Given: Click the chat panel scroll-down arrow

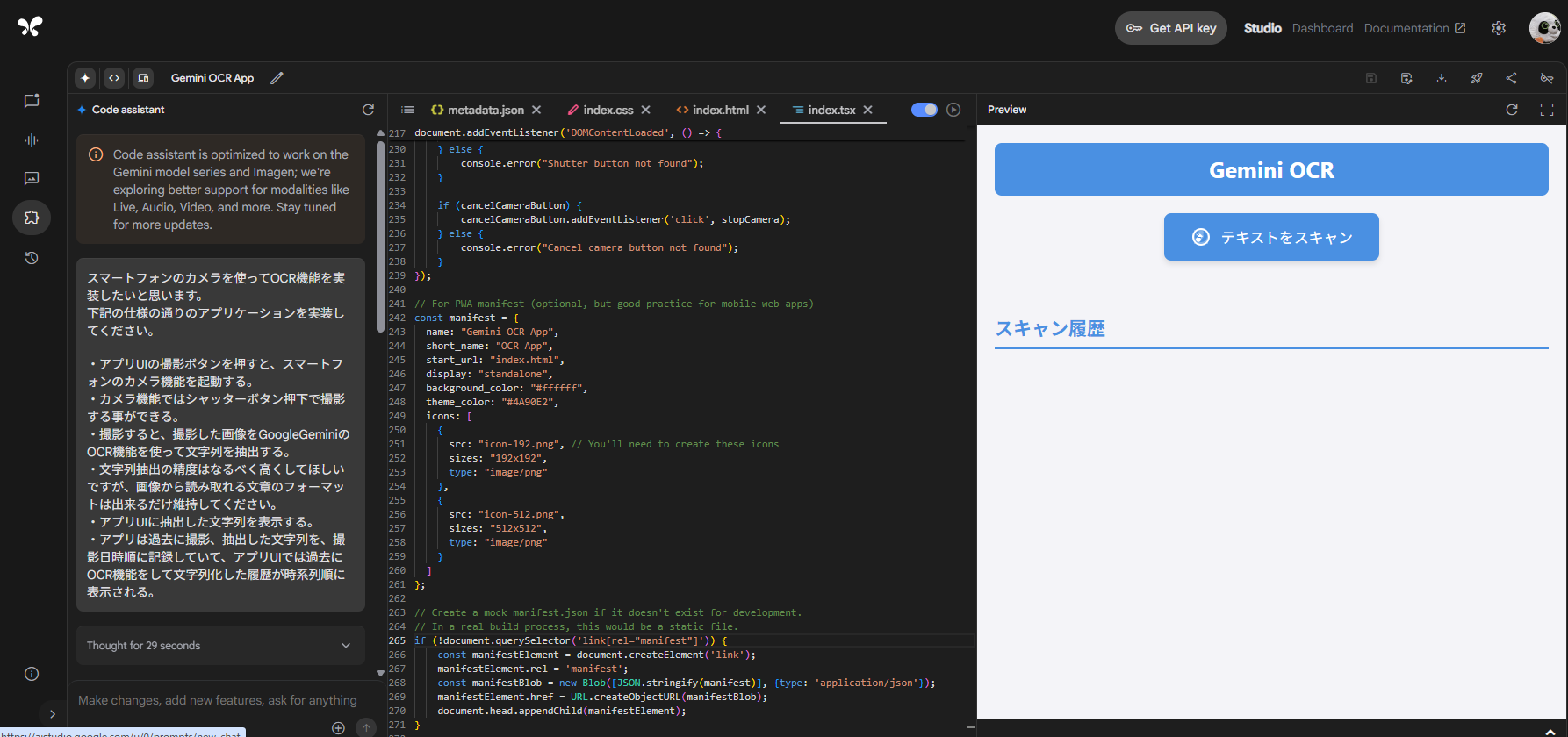Looking at the screenshot, I should tap(380, 674).
